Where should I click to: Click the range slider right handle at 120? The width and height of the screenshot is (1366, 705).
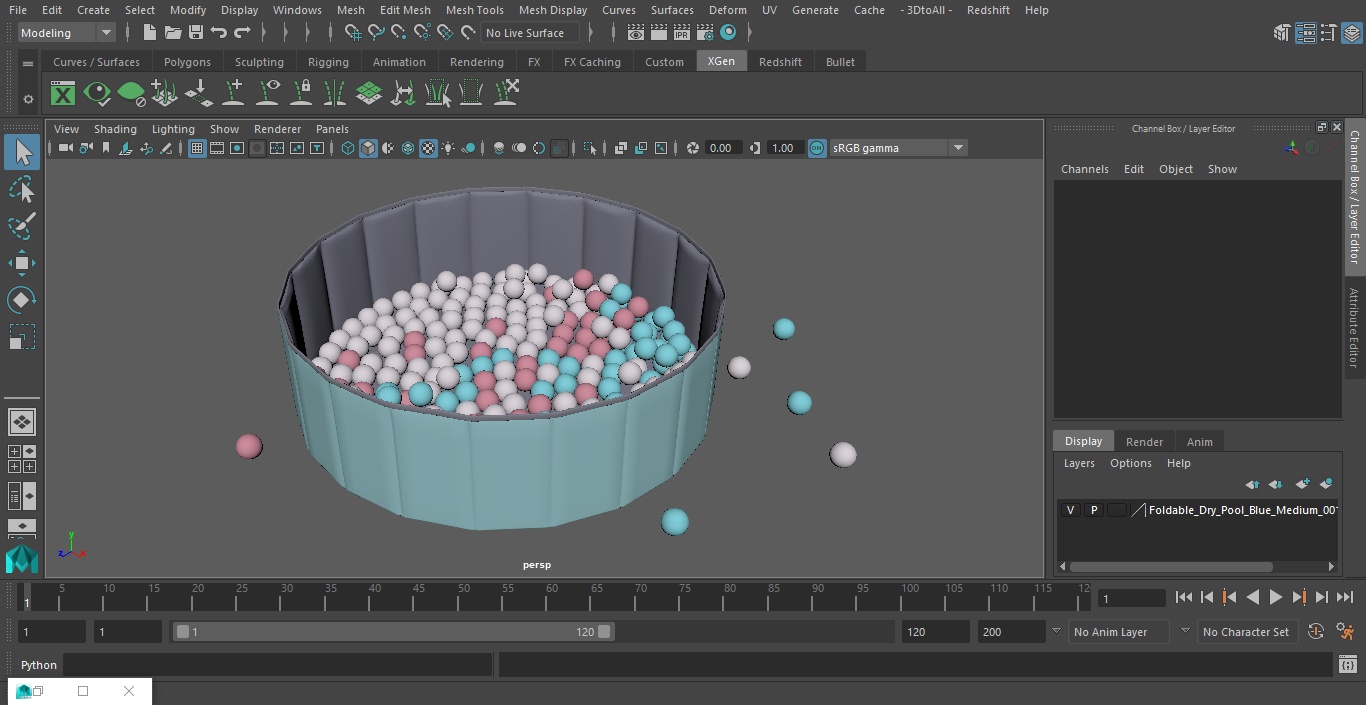604,632
